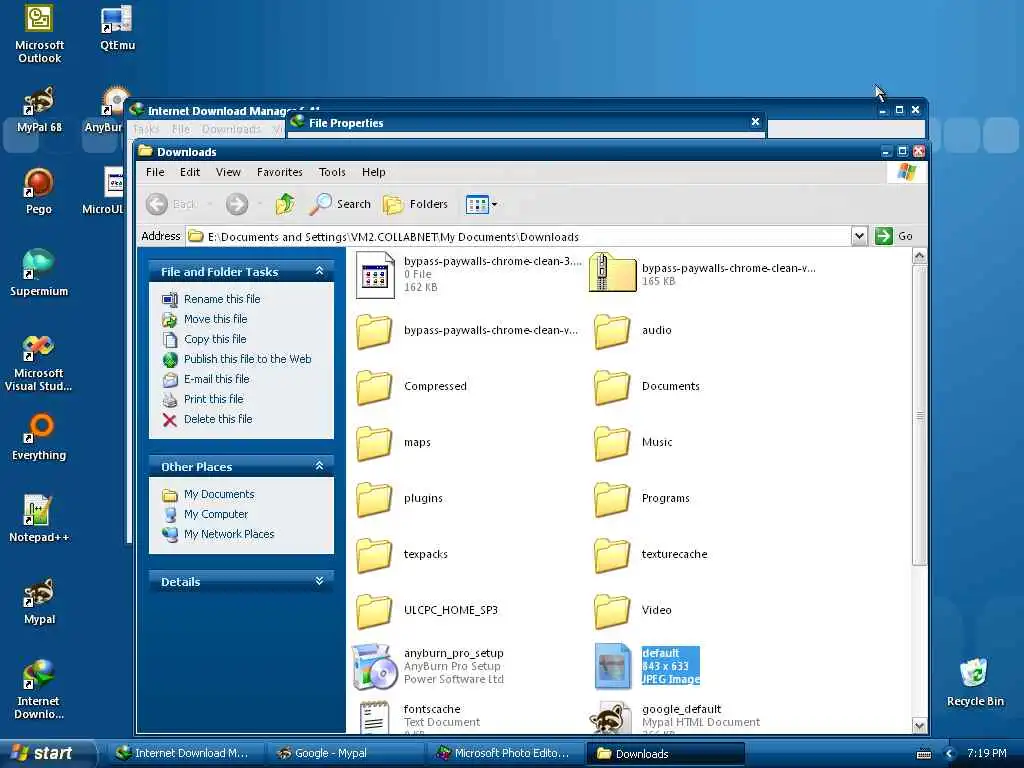This screenshot has height=768, width=1024.
Task: Select the texturecache folder
Action: (x=651, y=554)
